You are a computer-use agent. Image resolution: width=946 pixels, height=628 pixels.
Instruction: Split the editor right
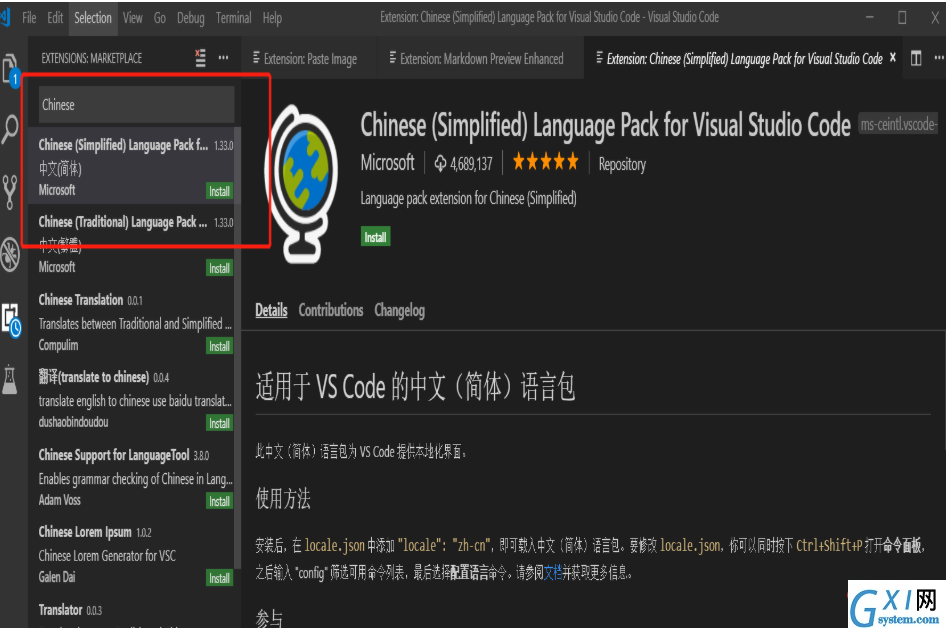pos(916,59)
